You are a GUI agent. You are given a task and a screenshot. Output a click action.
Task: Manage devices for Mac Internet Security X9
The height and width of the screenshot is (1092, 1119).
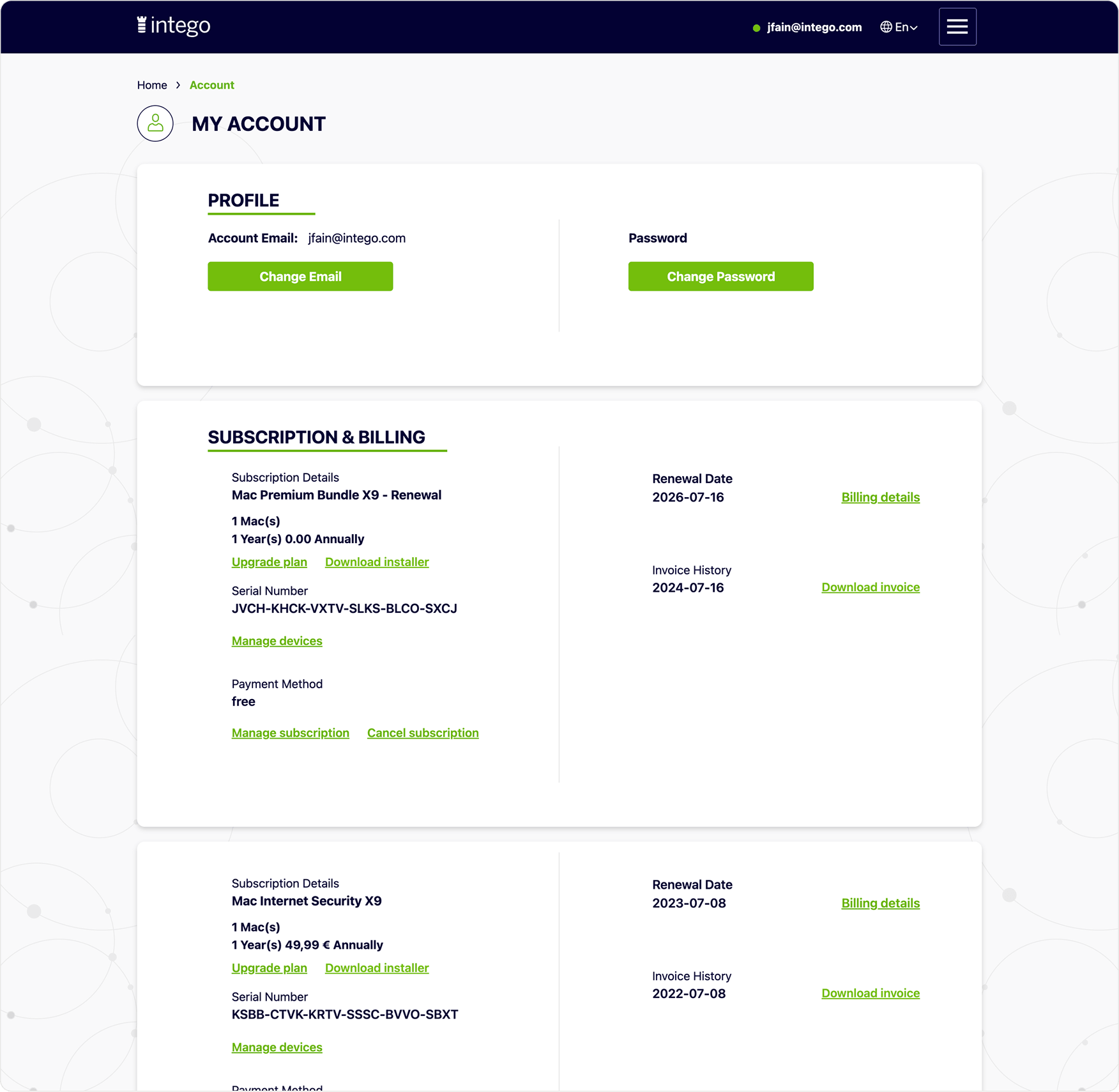(277, 1047)
